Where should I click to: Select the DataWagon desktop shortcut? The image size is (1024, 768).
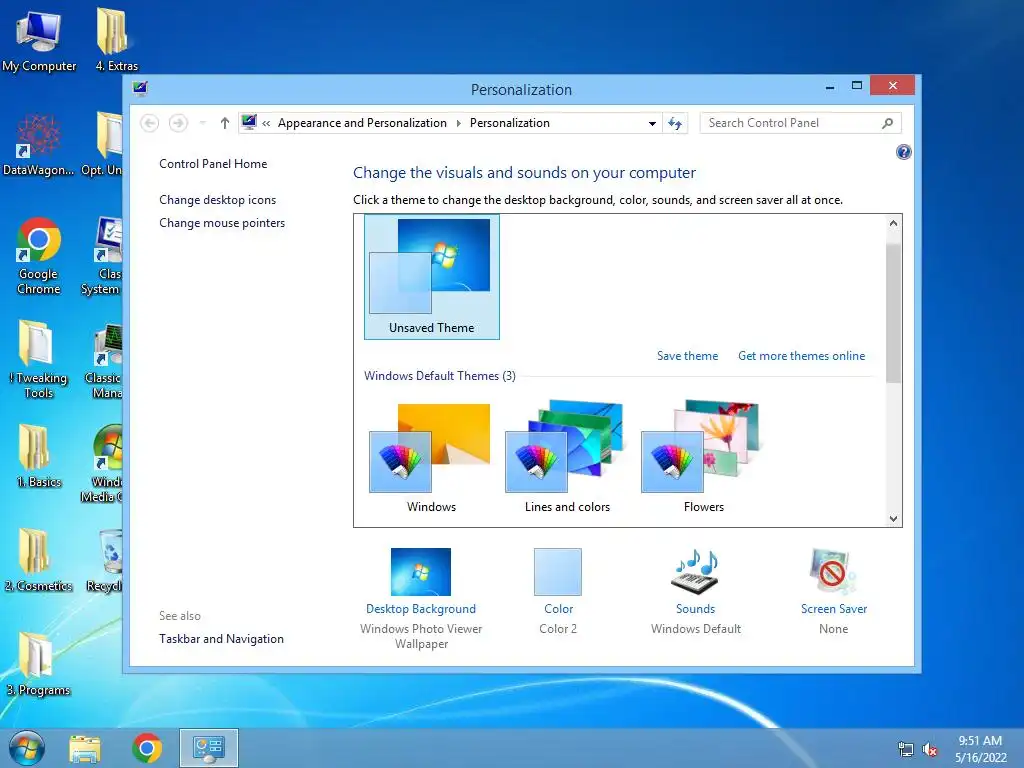[38, 144]
